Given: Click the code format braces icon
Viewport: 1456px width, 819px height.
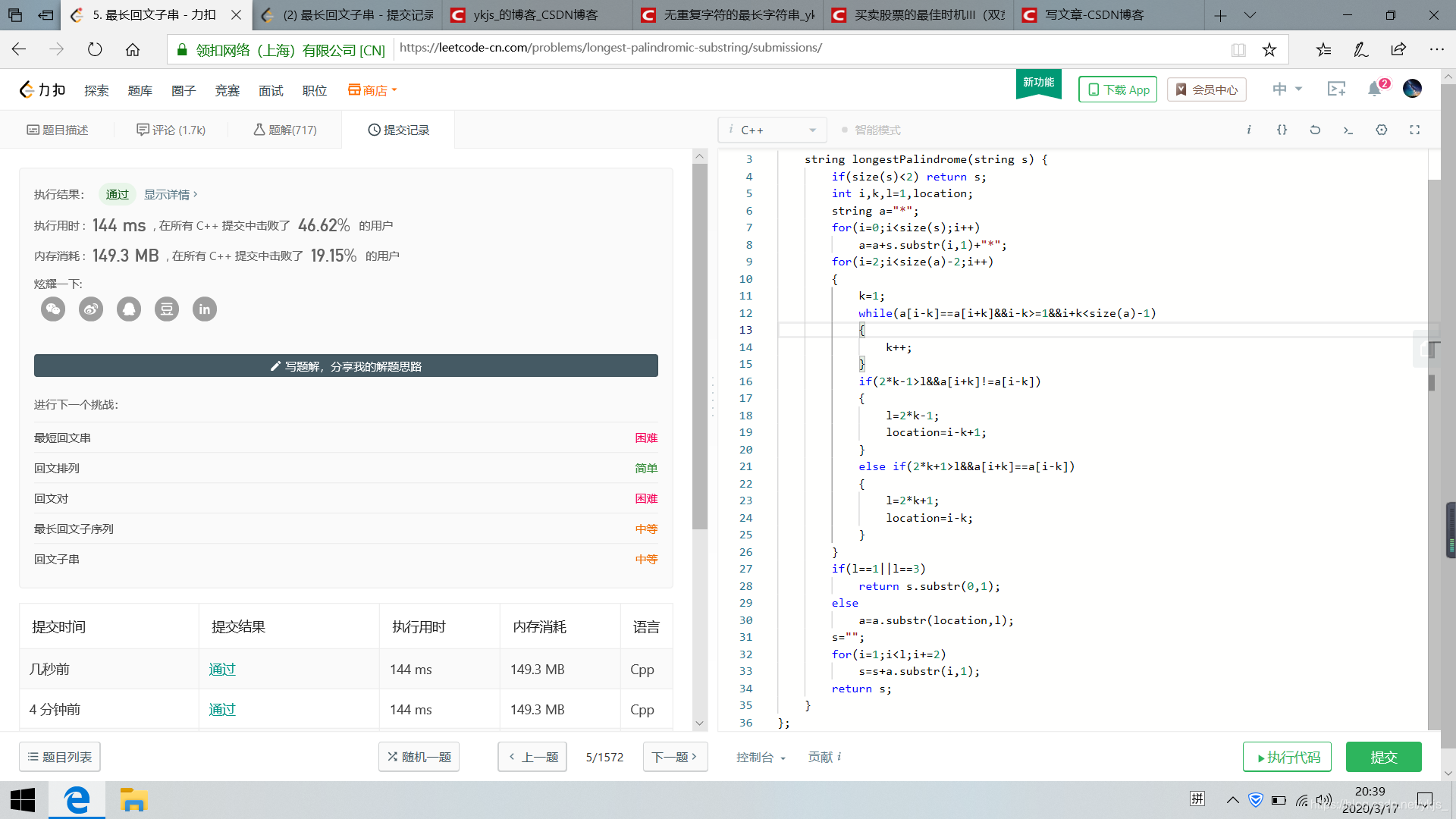Looking at the screenshot, I should (1282, 130).
